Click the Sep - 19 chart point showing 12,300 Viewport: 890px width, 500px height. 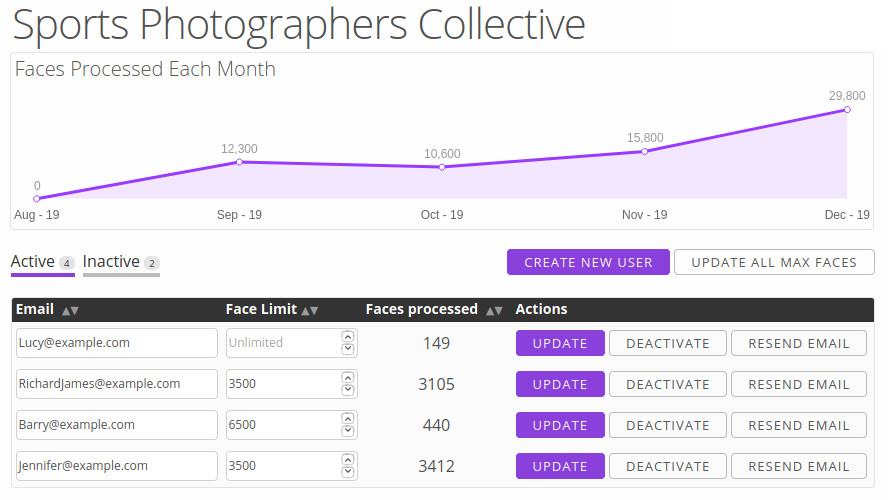point(239,162)
